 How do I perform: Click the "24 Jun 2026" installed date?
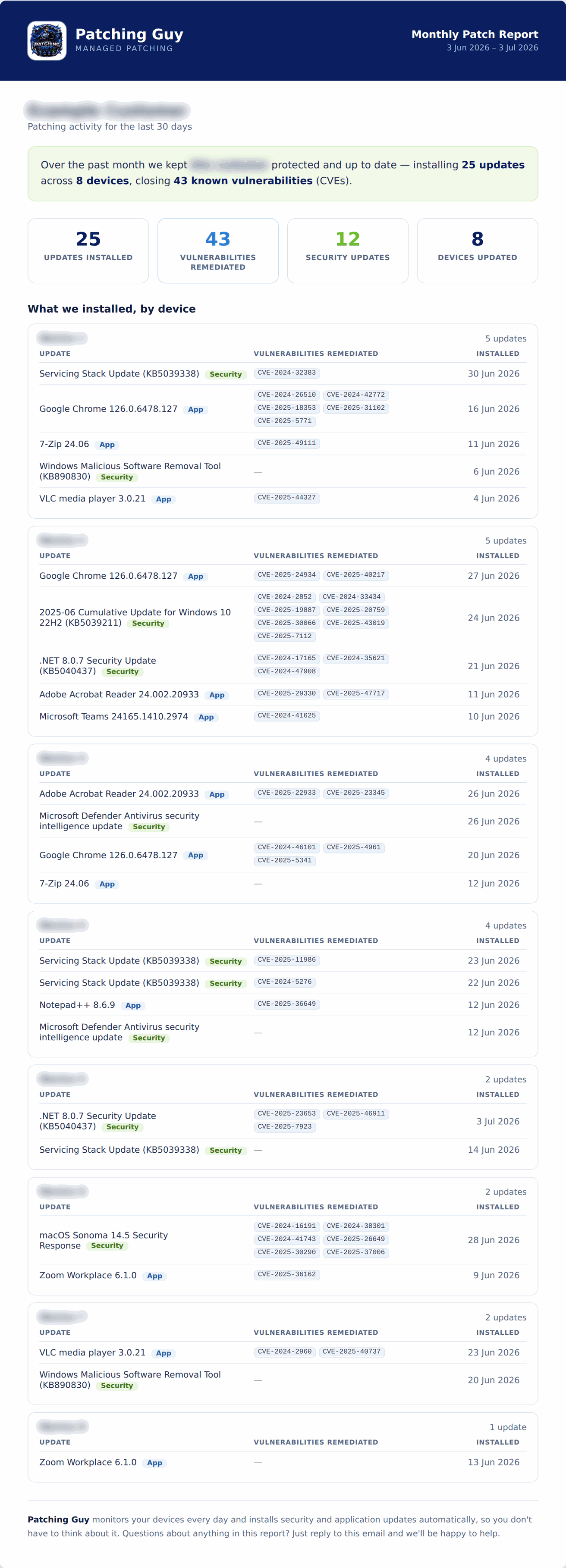tap(494, 618)
